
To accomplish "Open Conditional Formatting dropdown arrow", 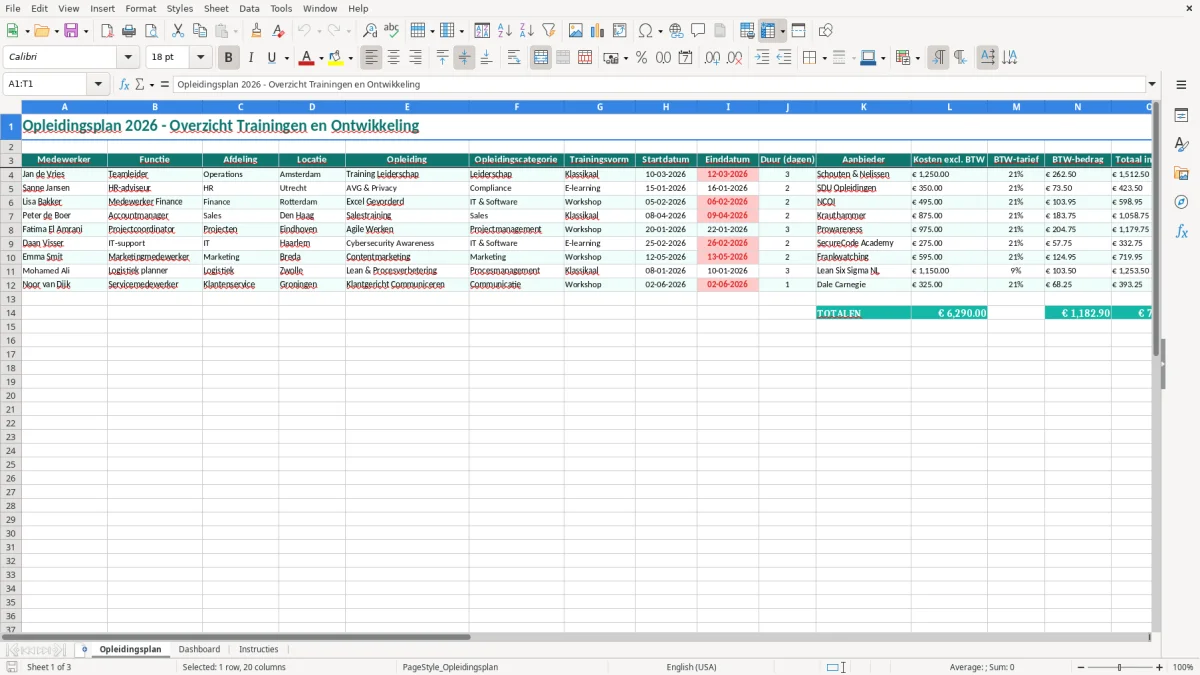I will point(917,59).
